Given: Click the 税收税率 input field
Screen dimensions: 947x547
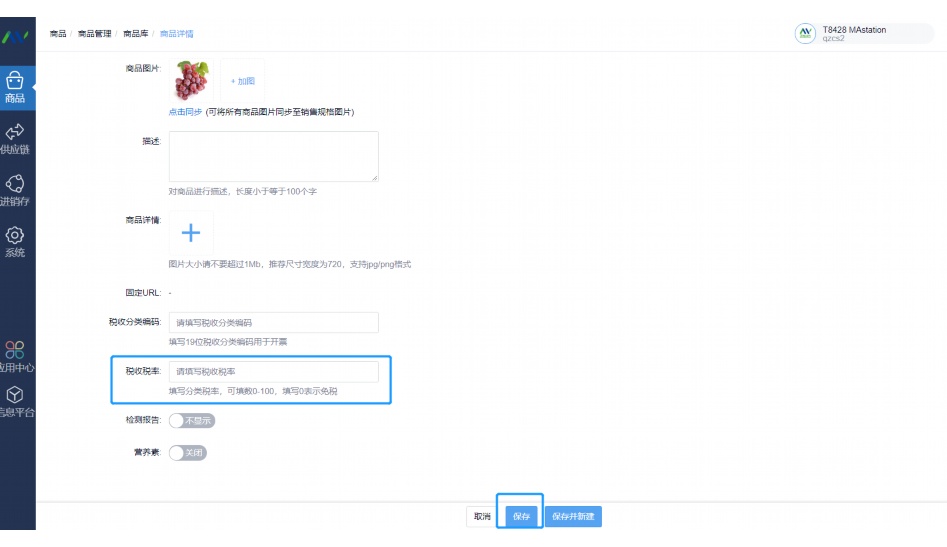Looking at the screenshot, I should pos(274,371).
